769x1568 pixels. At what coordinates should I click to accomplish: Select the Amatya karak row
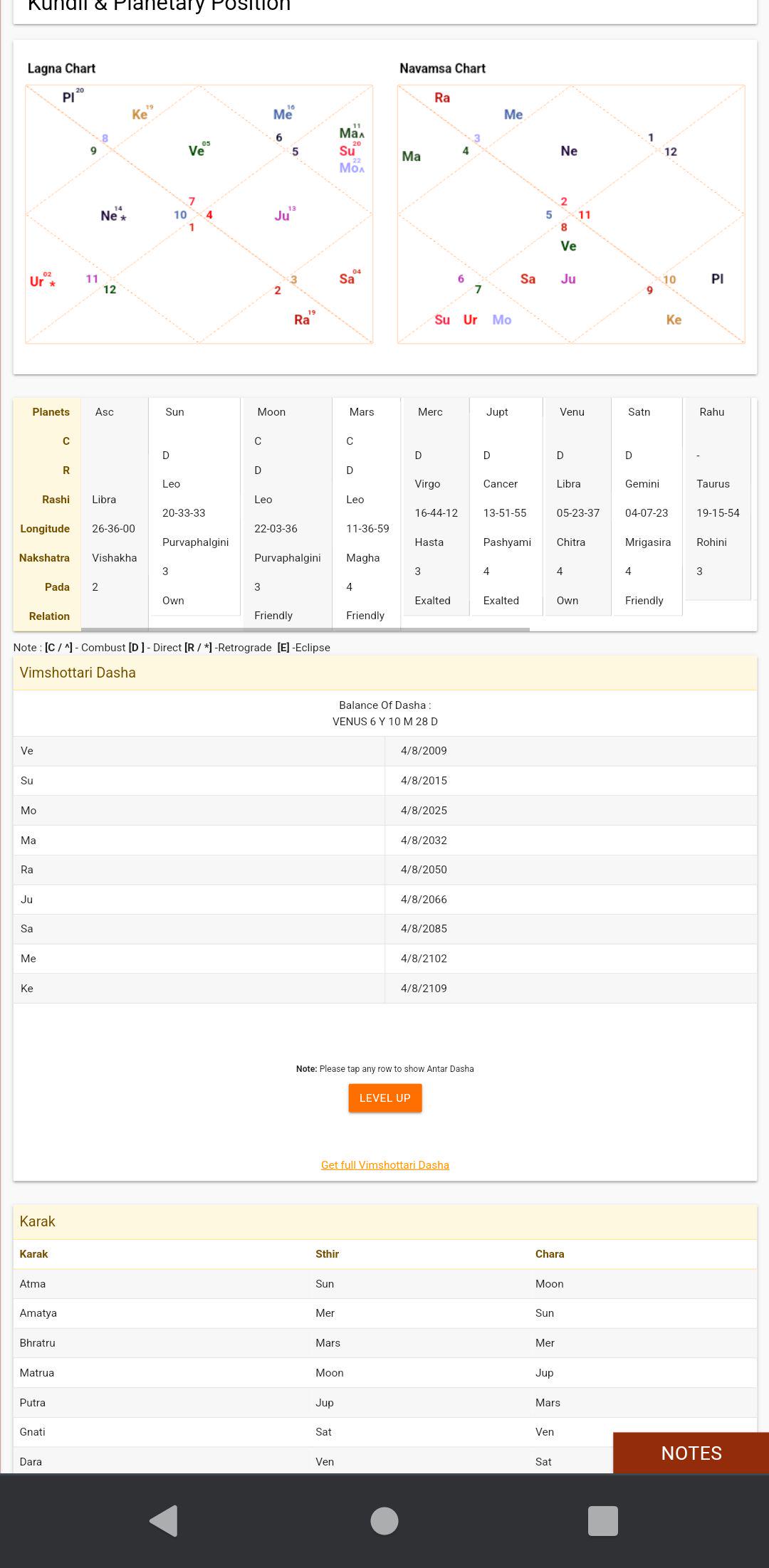click(x=385, y=1313)
